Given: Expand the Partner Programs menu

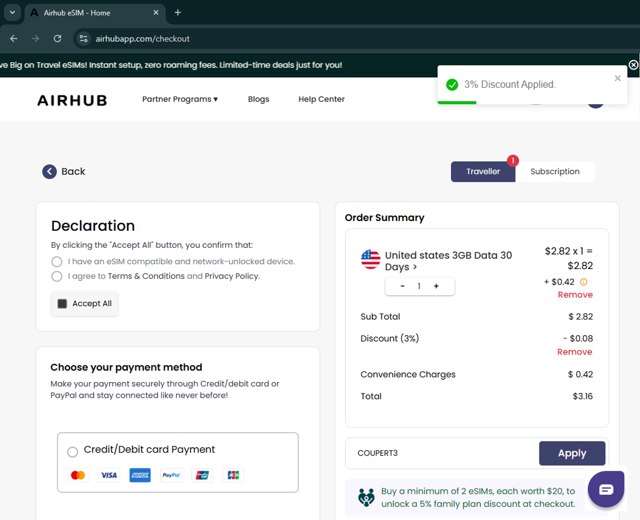Looking at the screenshot, I should pyautogui.click(x=180, y=99).
